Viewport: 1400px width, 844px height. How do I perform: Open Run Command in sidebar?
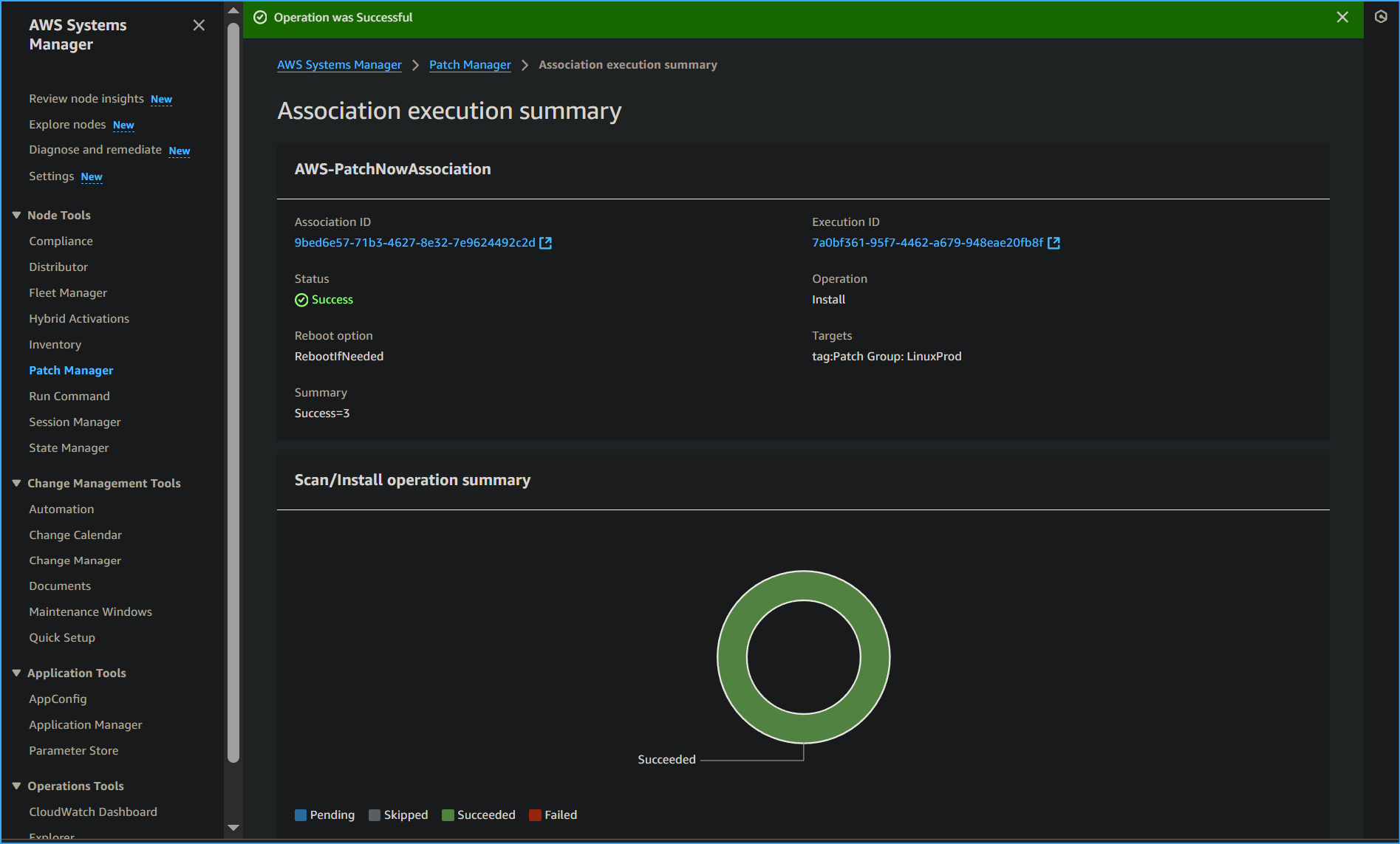[x=69, y=396]
